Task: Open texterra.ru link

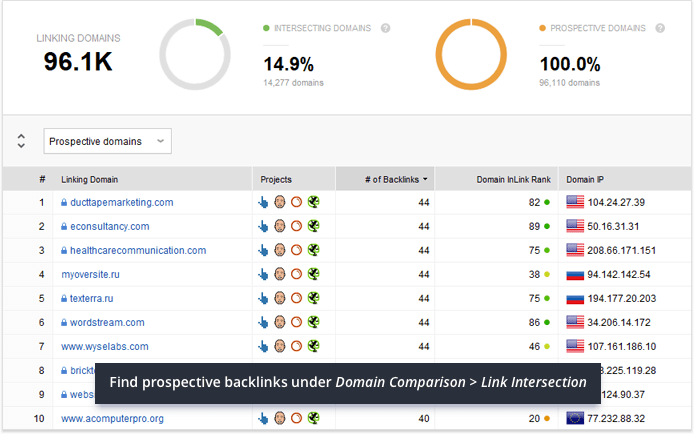Action: [x=92, y=299]
